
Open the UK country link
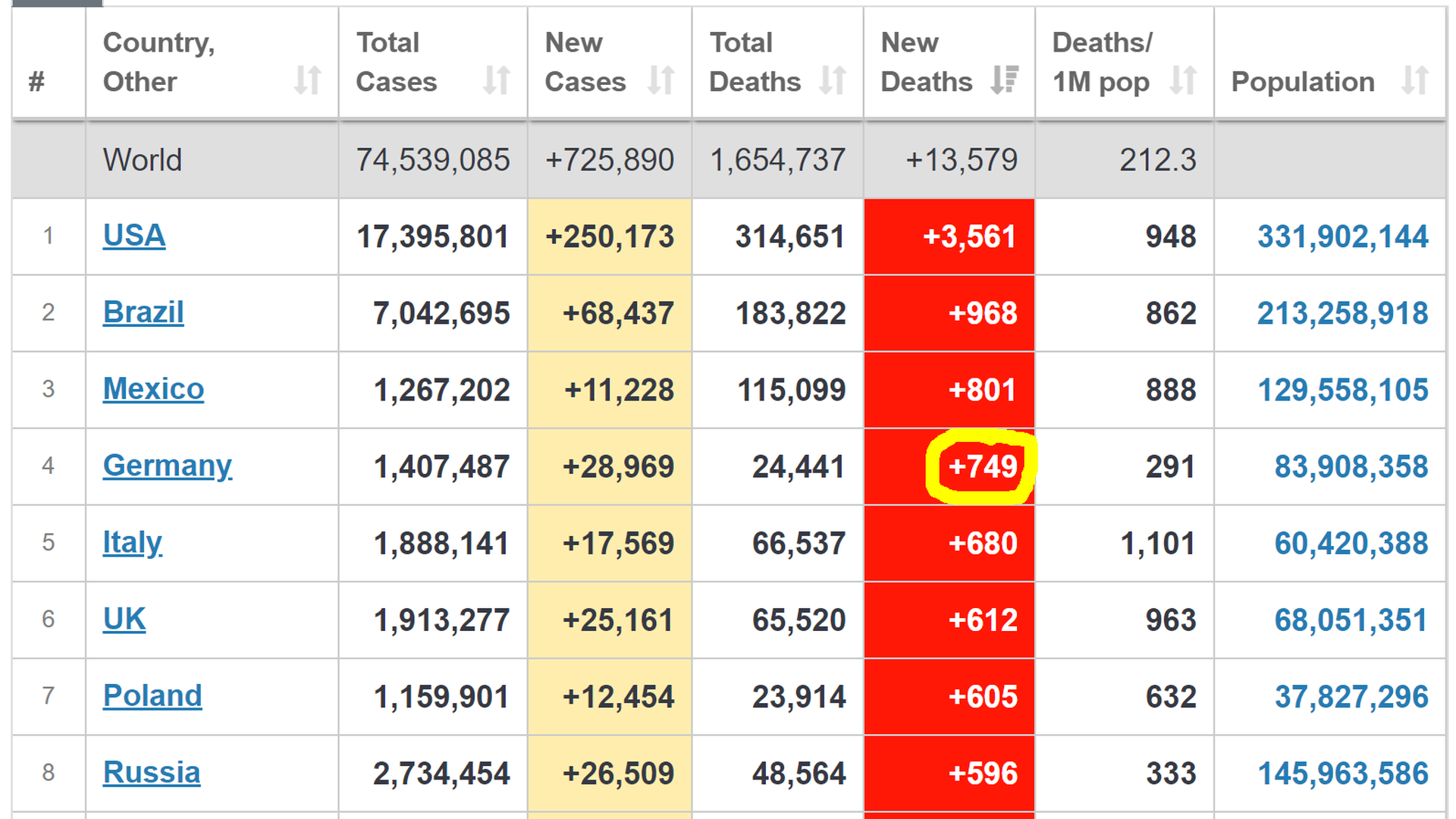[x=124, y=620]
